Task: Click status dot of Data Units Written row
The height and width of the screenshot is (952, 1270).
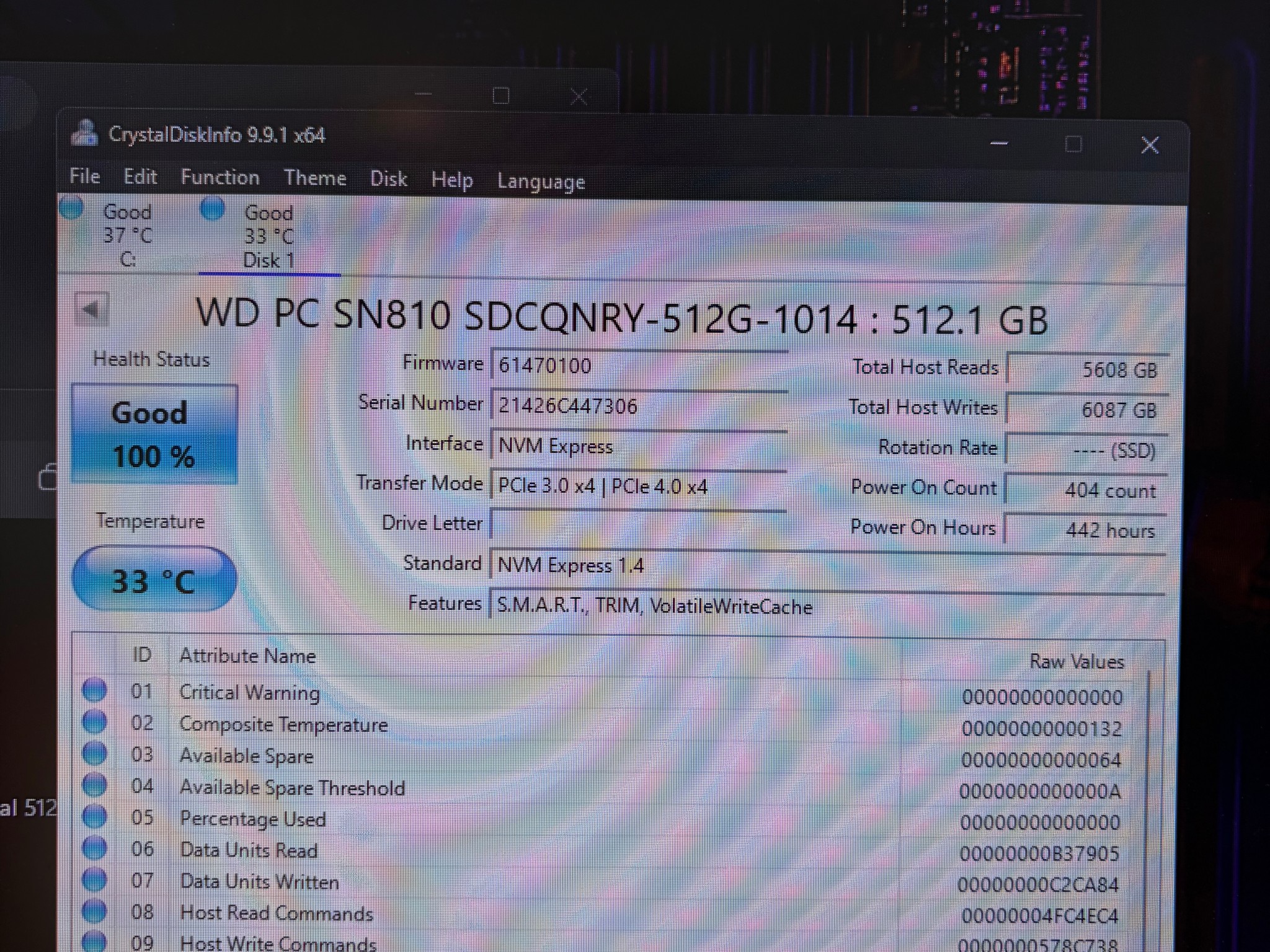Action: pyautogui.click(x=95, y=879)
